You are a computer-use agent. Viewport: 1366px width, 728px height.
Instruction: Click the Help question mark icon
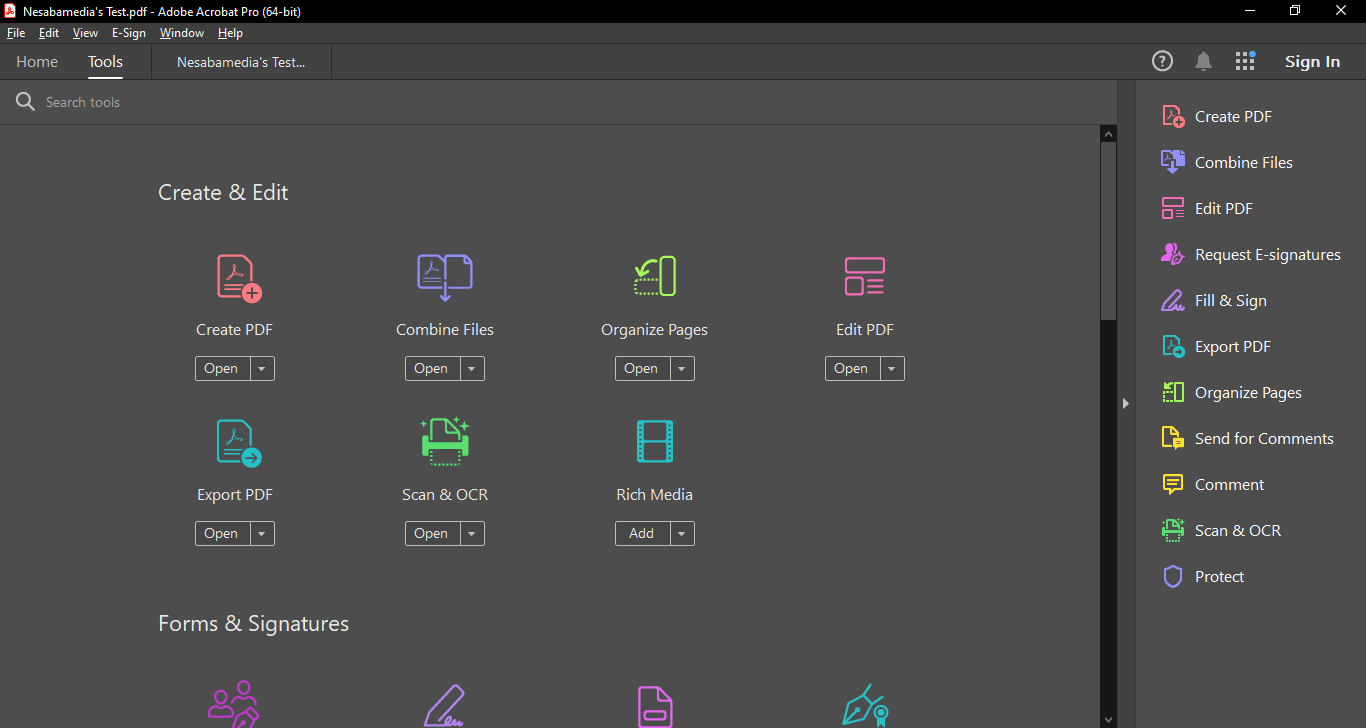(x=1162, y=62)
